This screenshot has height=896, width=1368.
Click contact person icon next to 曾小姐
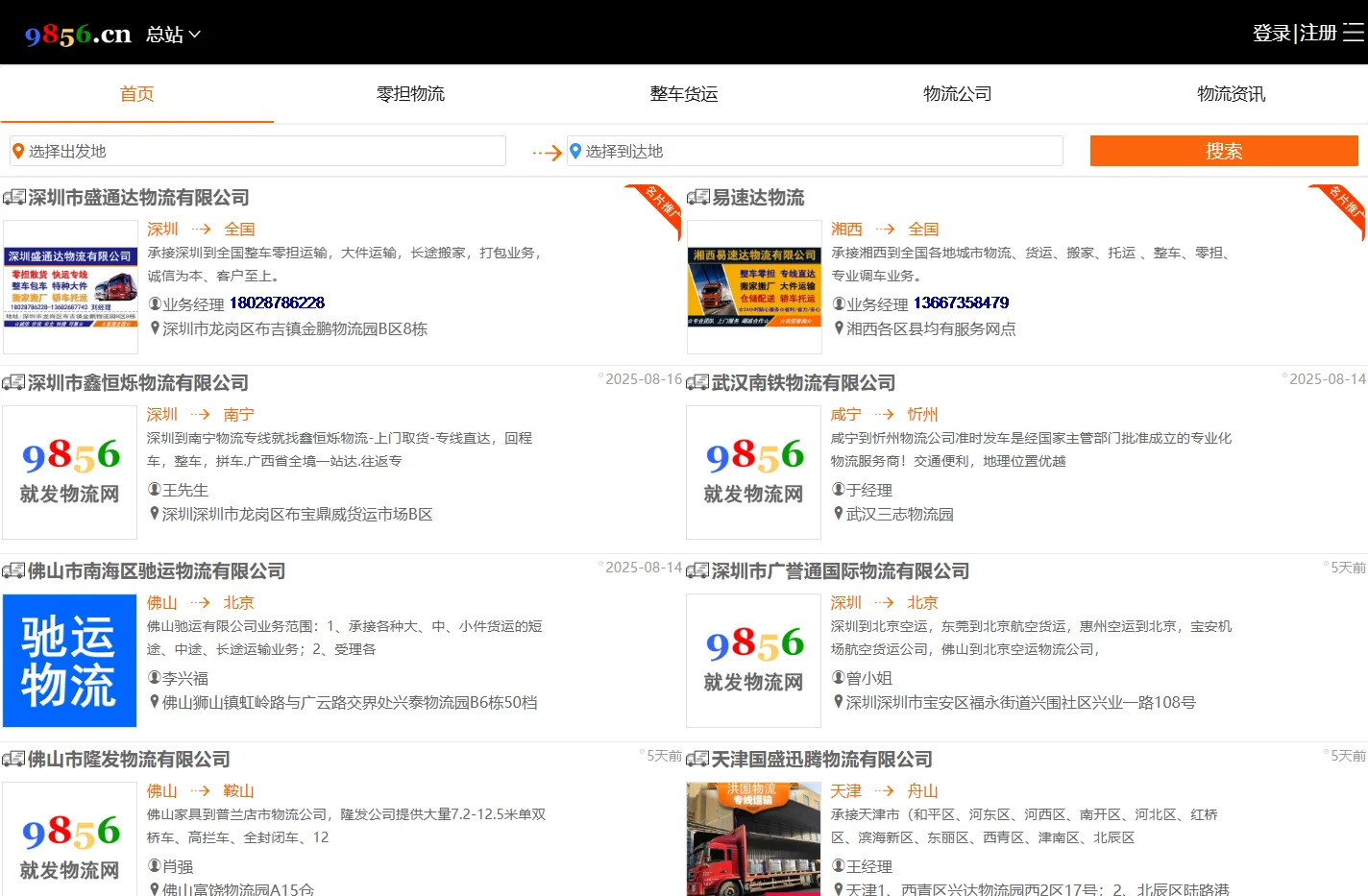(839, 678)
